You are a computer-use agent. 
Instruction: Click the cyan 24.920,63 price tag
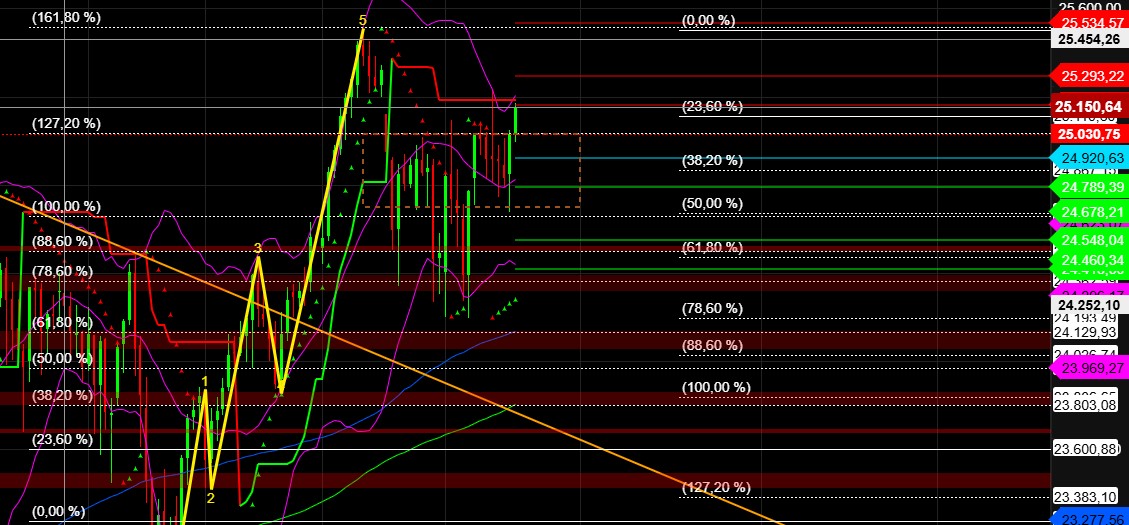tap(1090, 158)
